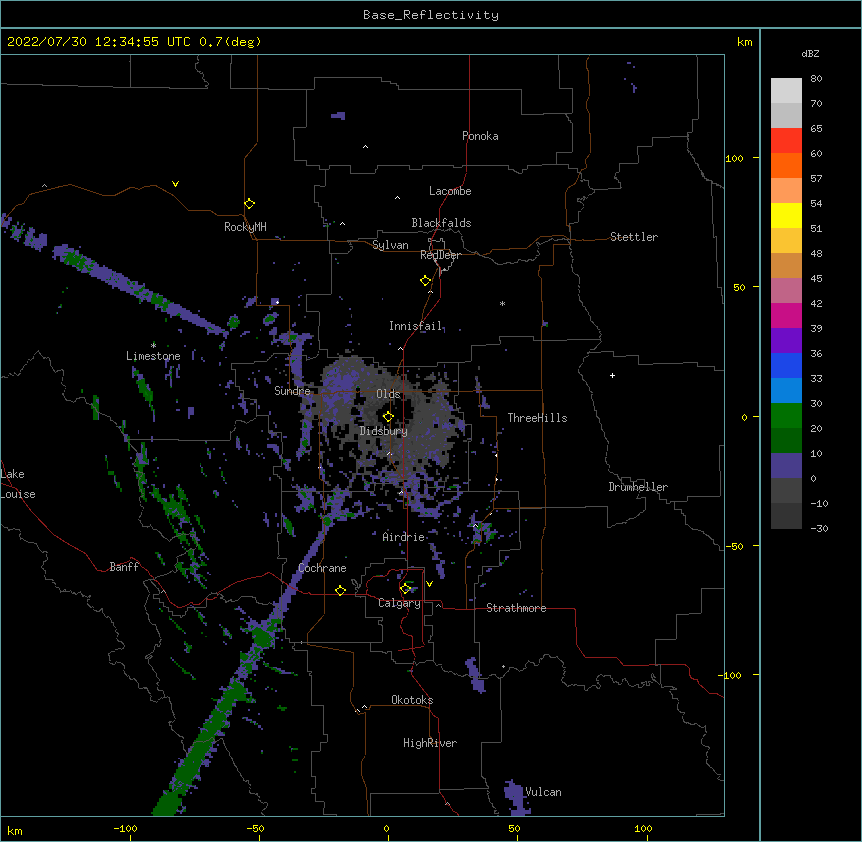Click the Calgary city label
This screenshot has width=862, height=842.
[x=399, y=603]
